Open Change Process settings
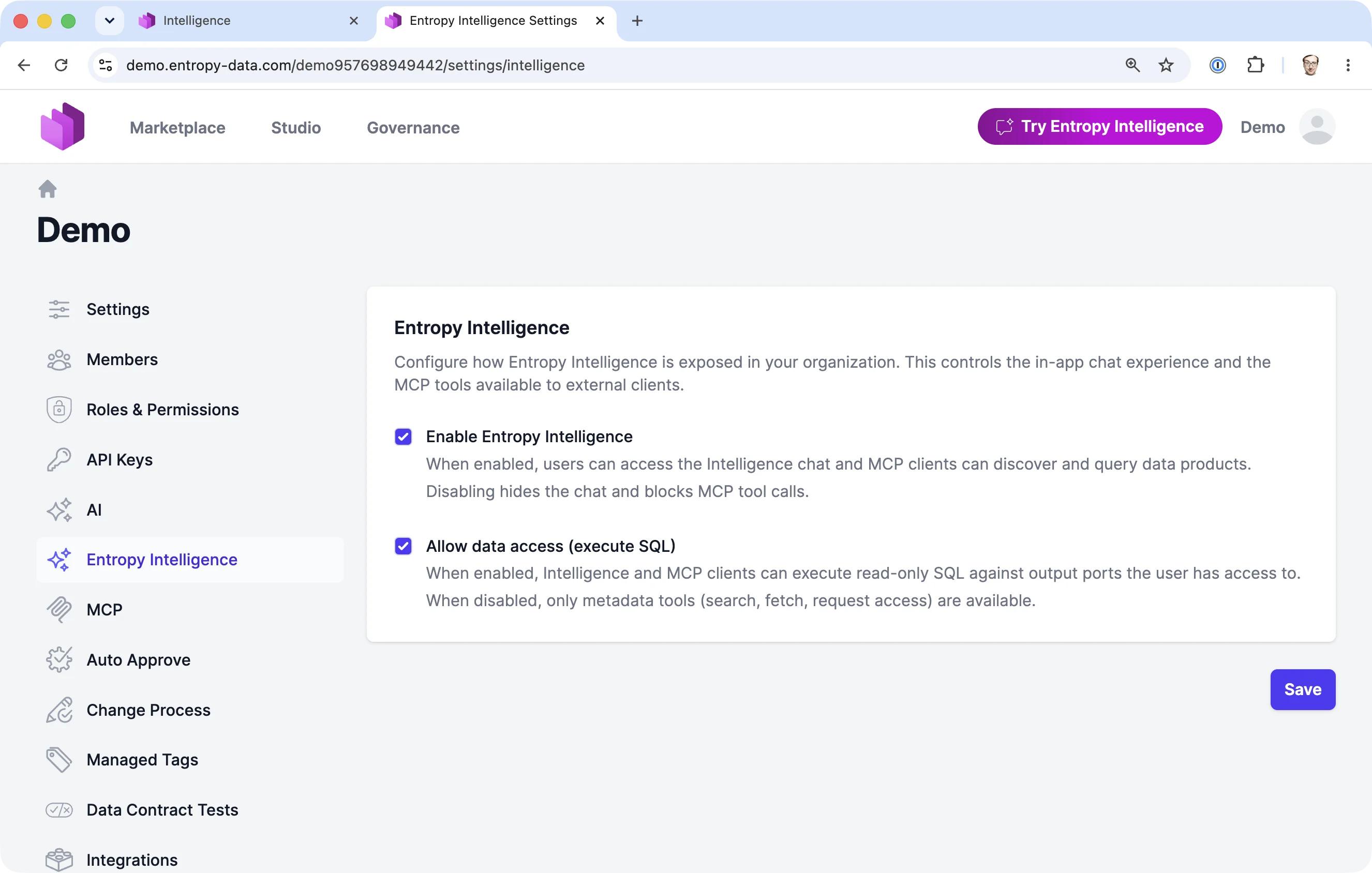The height and width of the screenshot is (873, 1372). pyautogui.click(x=190, y=710)
